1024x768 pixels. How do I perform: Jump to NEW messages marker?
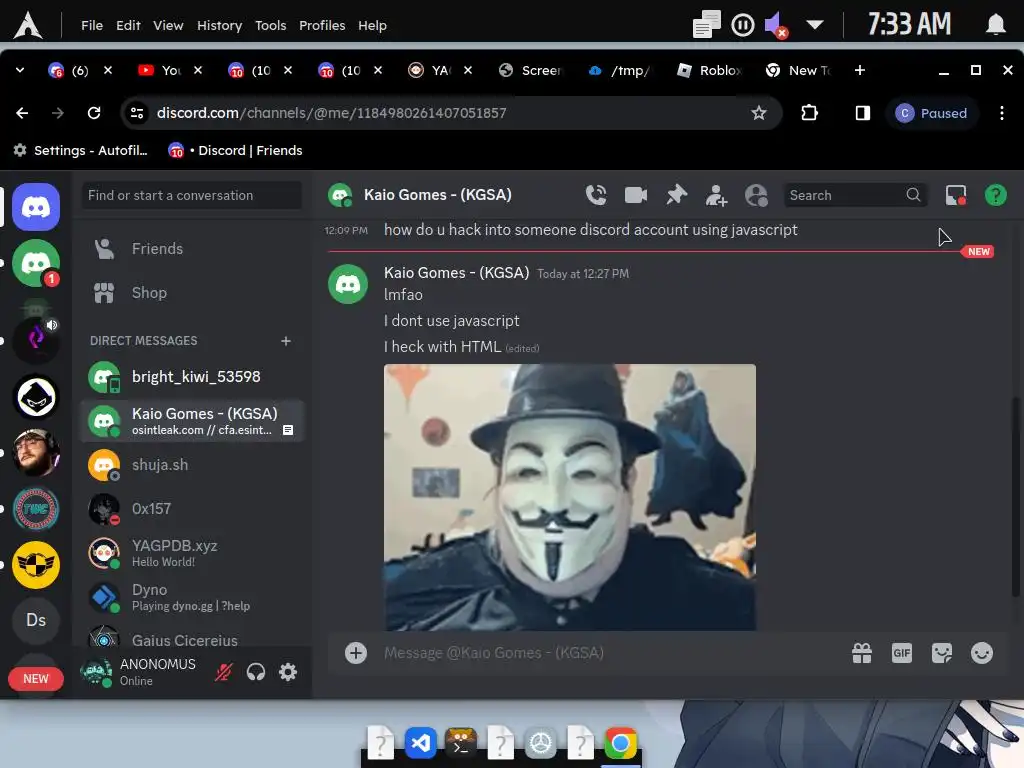click(x=978, y=251)
